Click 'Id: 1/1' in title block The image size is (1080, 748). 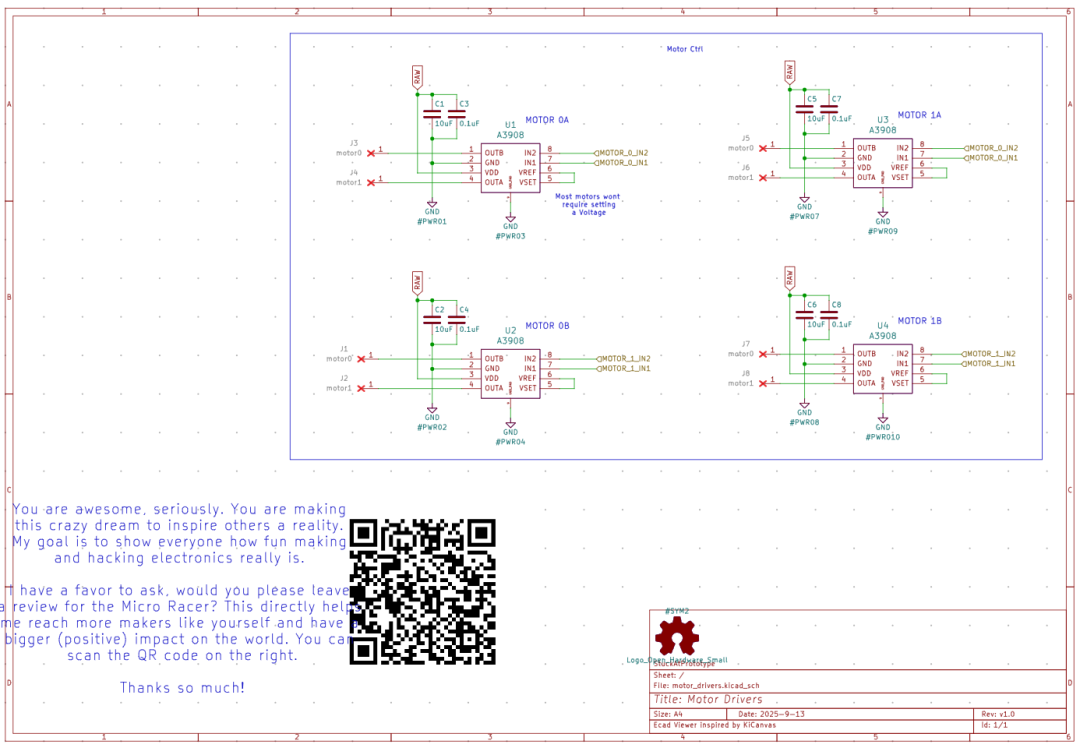pyautogui.click(x=995, y=725)
